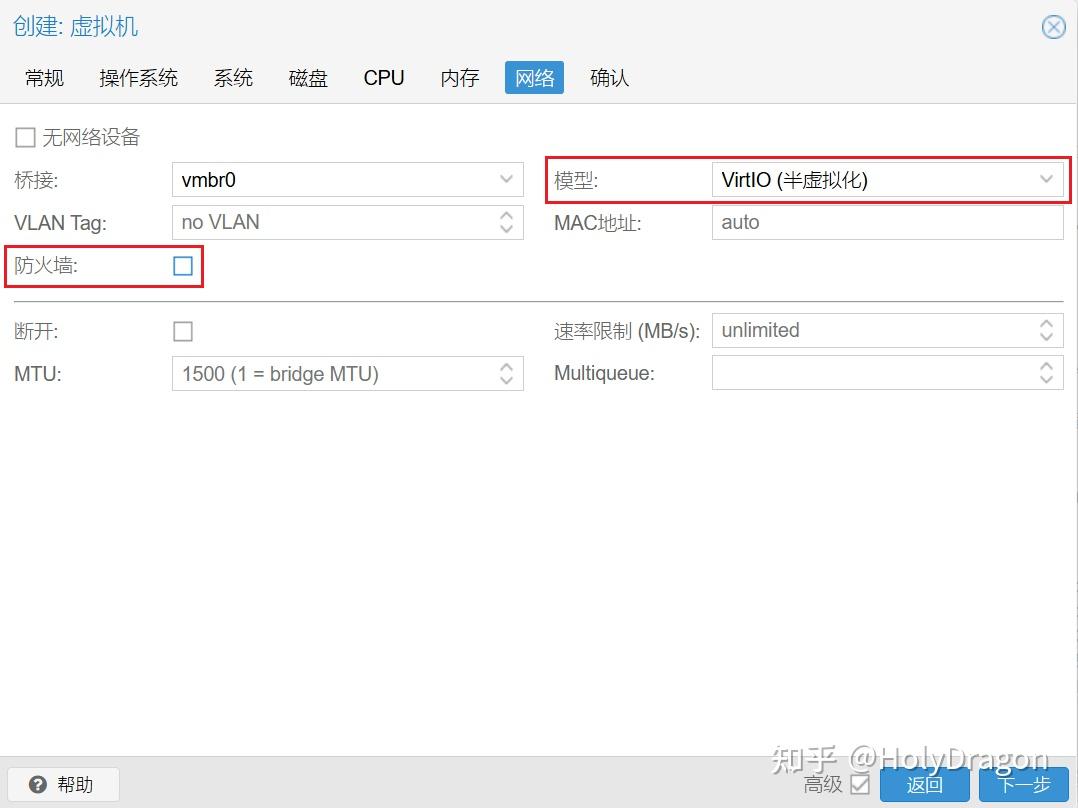Uncheck the 高级 advanced checkbox
Screen dimensions: 1078x808
point(860,786)
